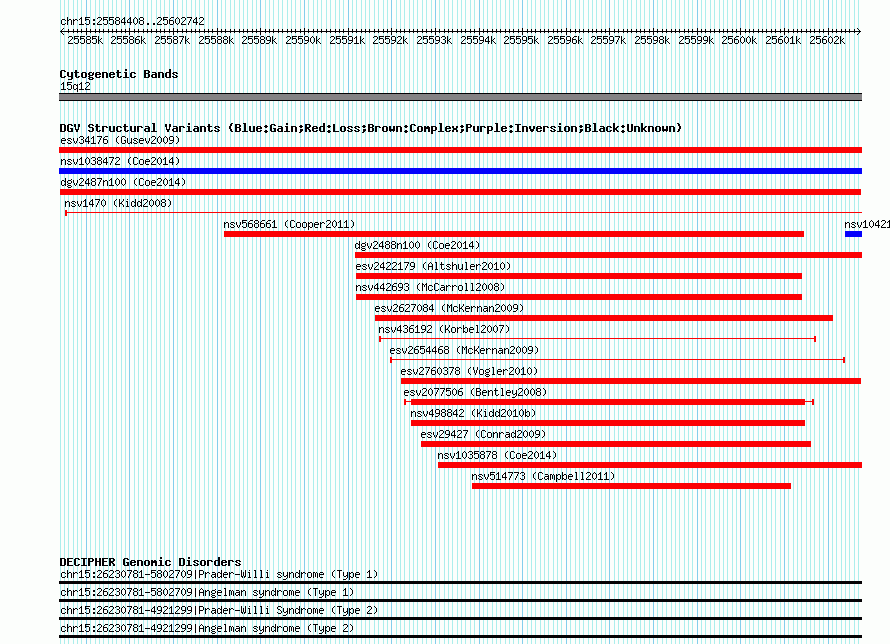Click the DGV Structural Variants track title

(371, 128)
